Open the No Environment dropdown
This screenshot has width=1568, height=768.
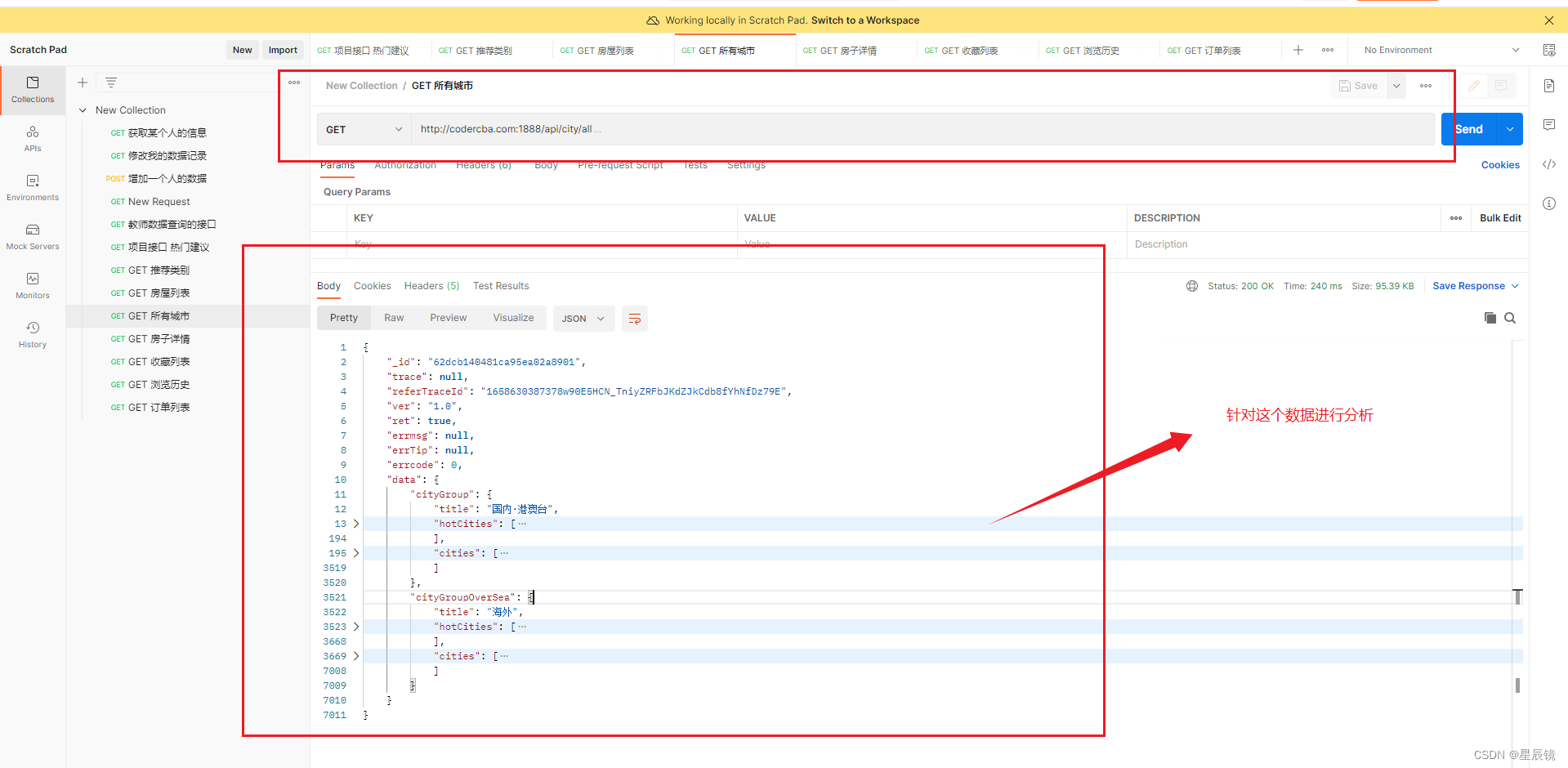coord(1441,50)
